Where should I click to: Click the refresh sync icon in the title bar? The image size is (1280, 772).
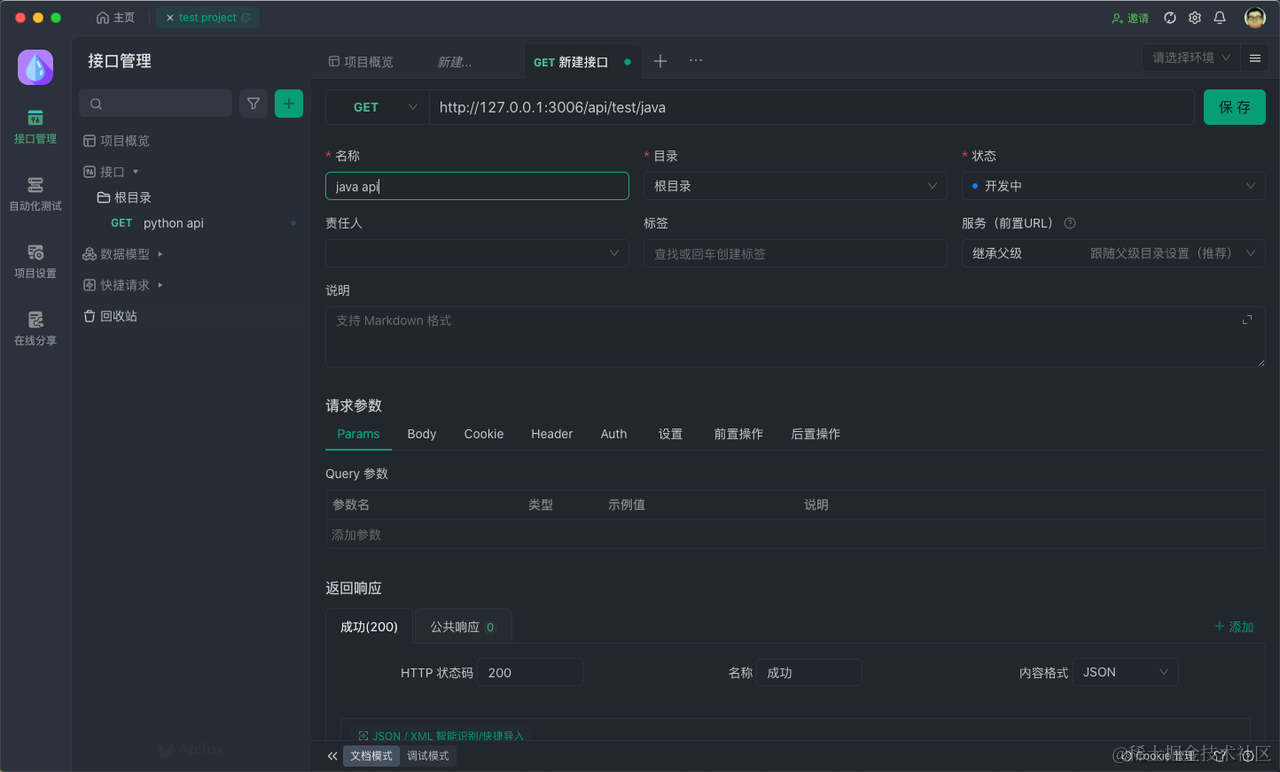(x=1170, y=18)
